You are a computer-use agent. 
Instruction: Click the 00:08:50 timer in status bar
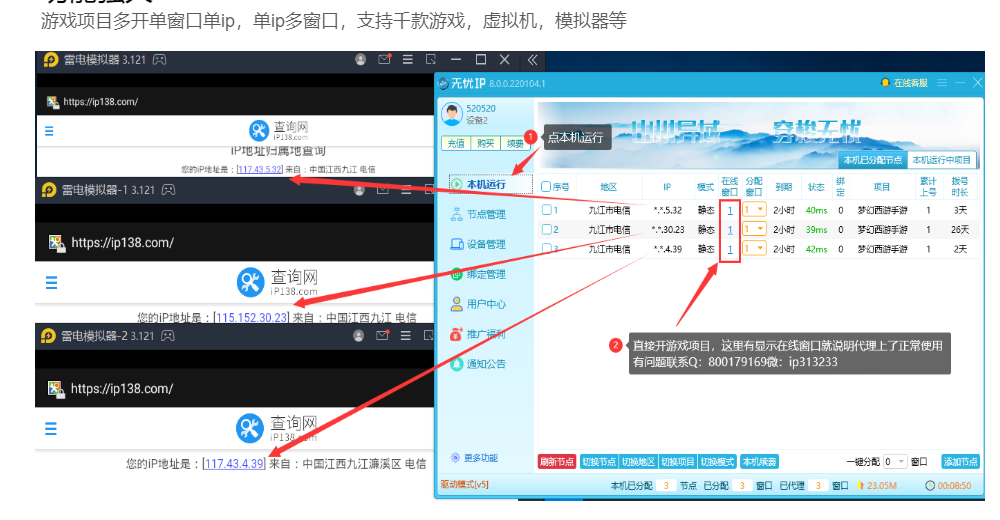(x=948, y=486)
